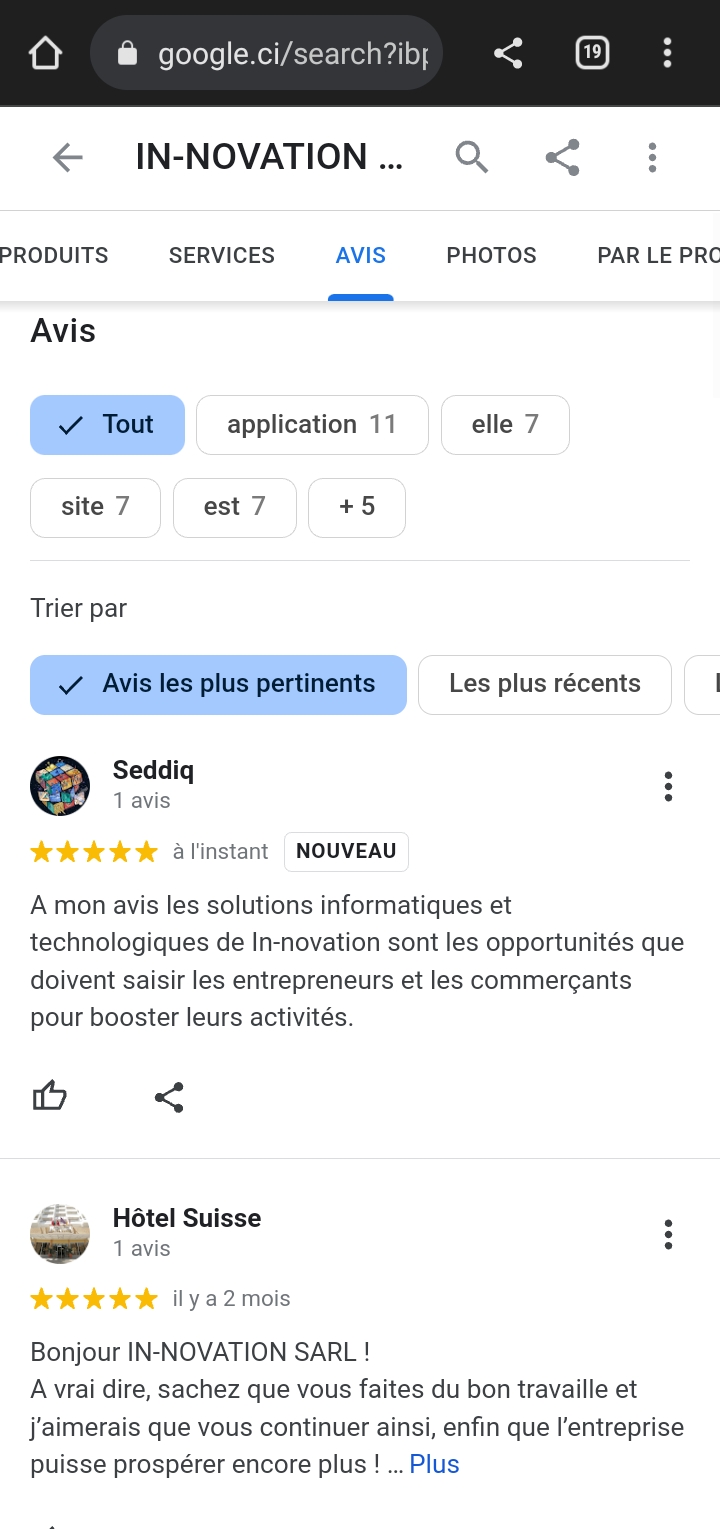Share the IN-NOVATION business listing
The height and width of the screenshot is (1529, 720).
click(x=562, y=157)
